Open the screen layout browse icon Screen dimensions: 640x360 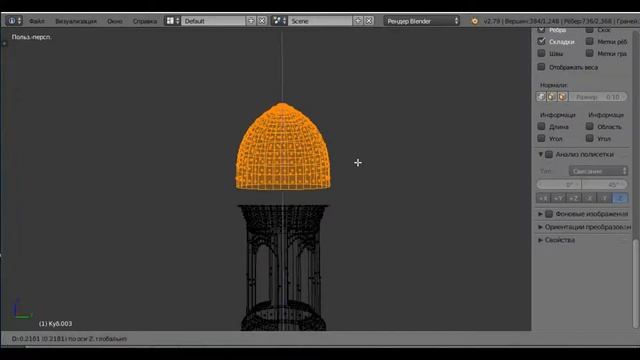tap(172, 21)
